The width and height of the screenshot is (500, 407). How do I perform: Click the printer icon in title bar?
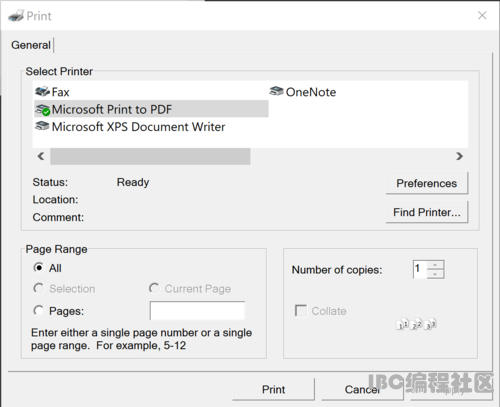[16, 16]
